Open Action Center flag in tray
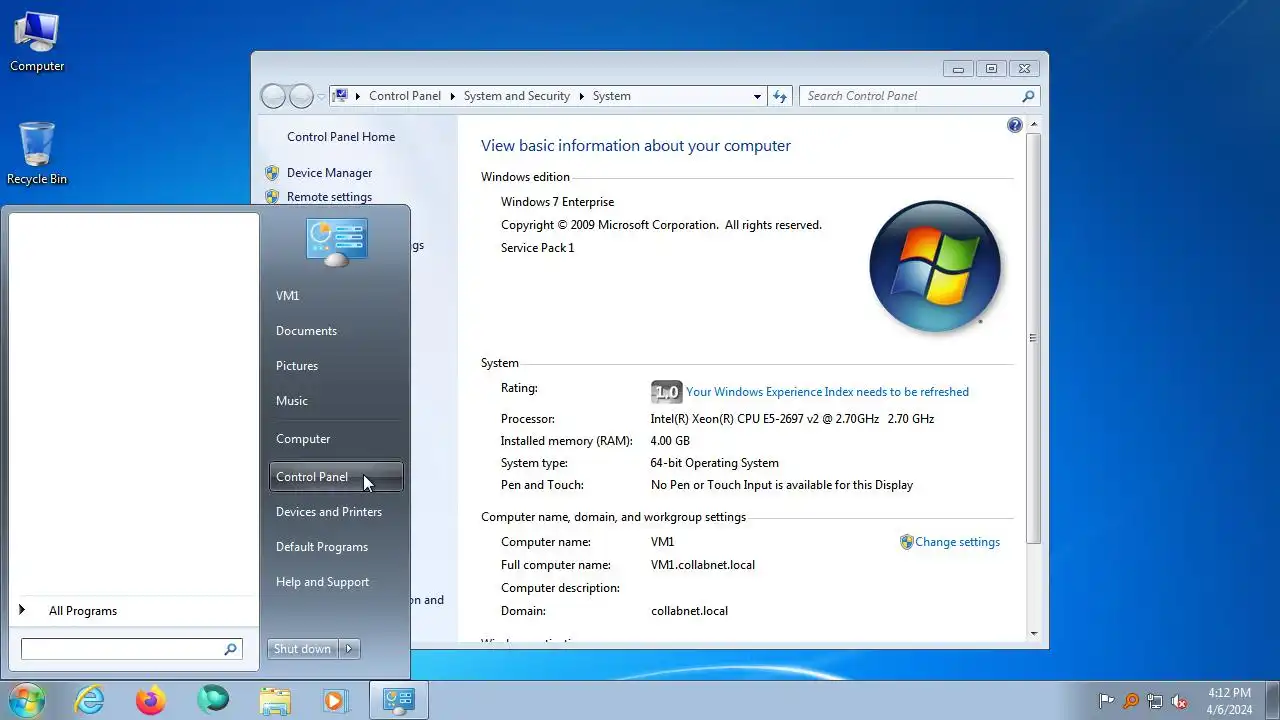This screenshot has height=720, width=1280. click(x=1106, y=701)
